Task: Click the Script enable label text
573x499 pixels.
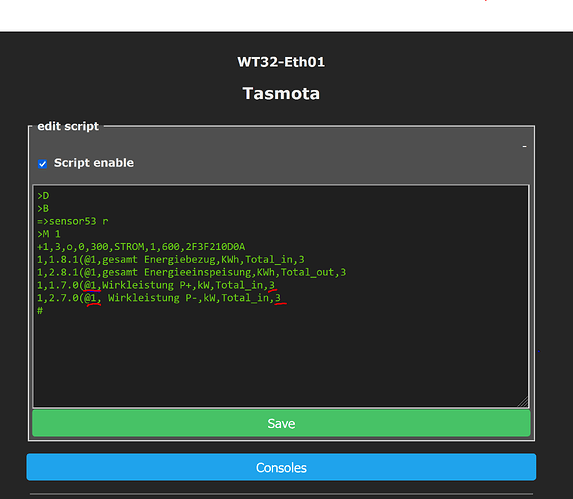Action: [x=94, y=163]
